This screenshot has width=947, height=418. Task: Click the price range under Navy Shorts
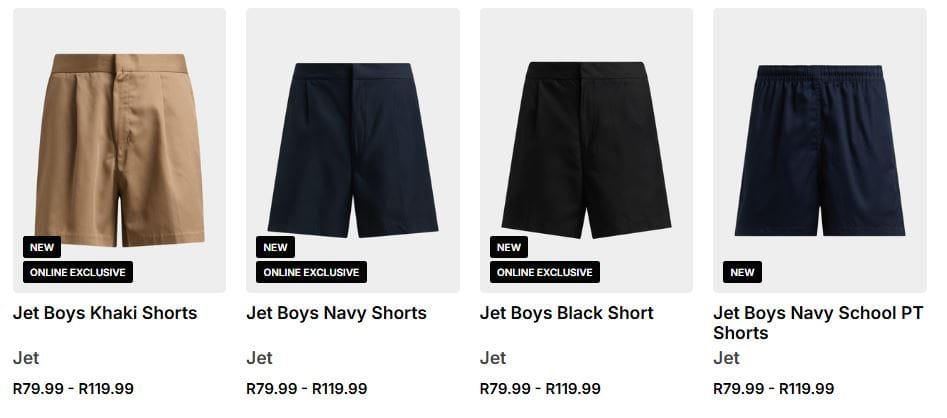click(x=306, y=389)
